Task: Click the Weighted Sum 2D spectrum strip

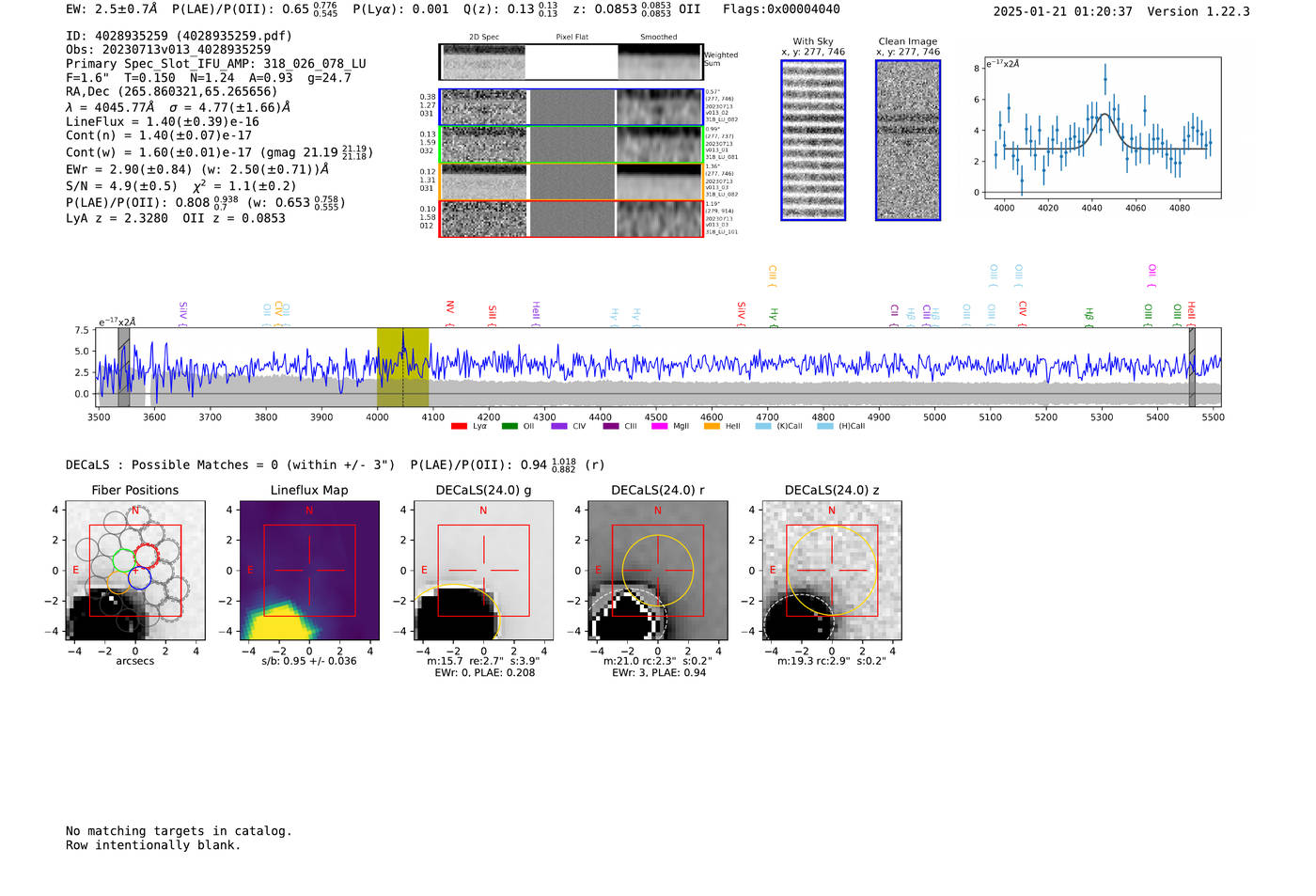Action: pyautogui.click(x=571, y=62)
